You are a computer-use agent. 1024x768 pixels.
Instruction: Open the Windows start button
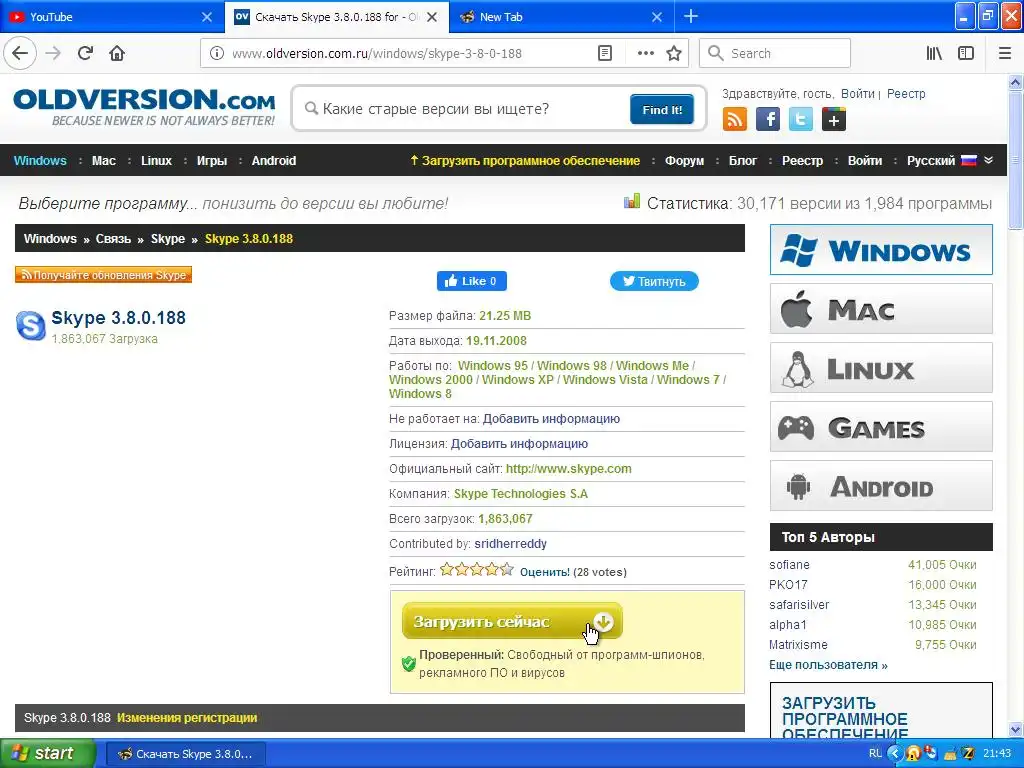coord(48,753)
